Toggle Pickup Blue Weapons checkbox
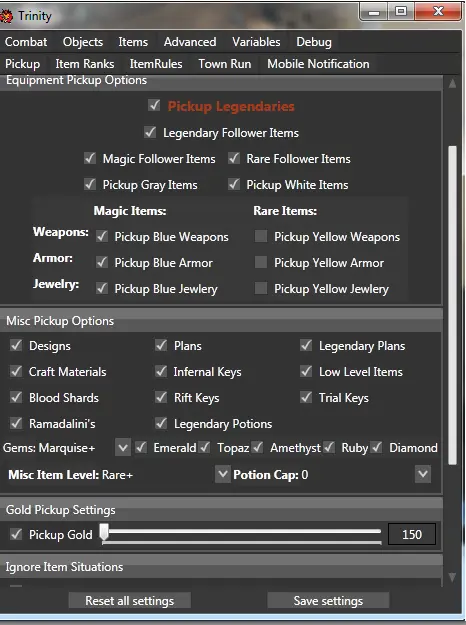 (x=102, y=236)
